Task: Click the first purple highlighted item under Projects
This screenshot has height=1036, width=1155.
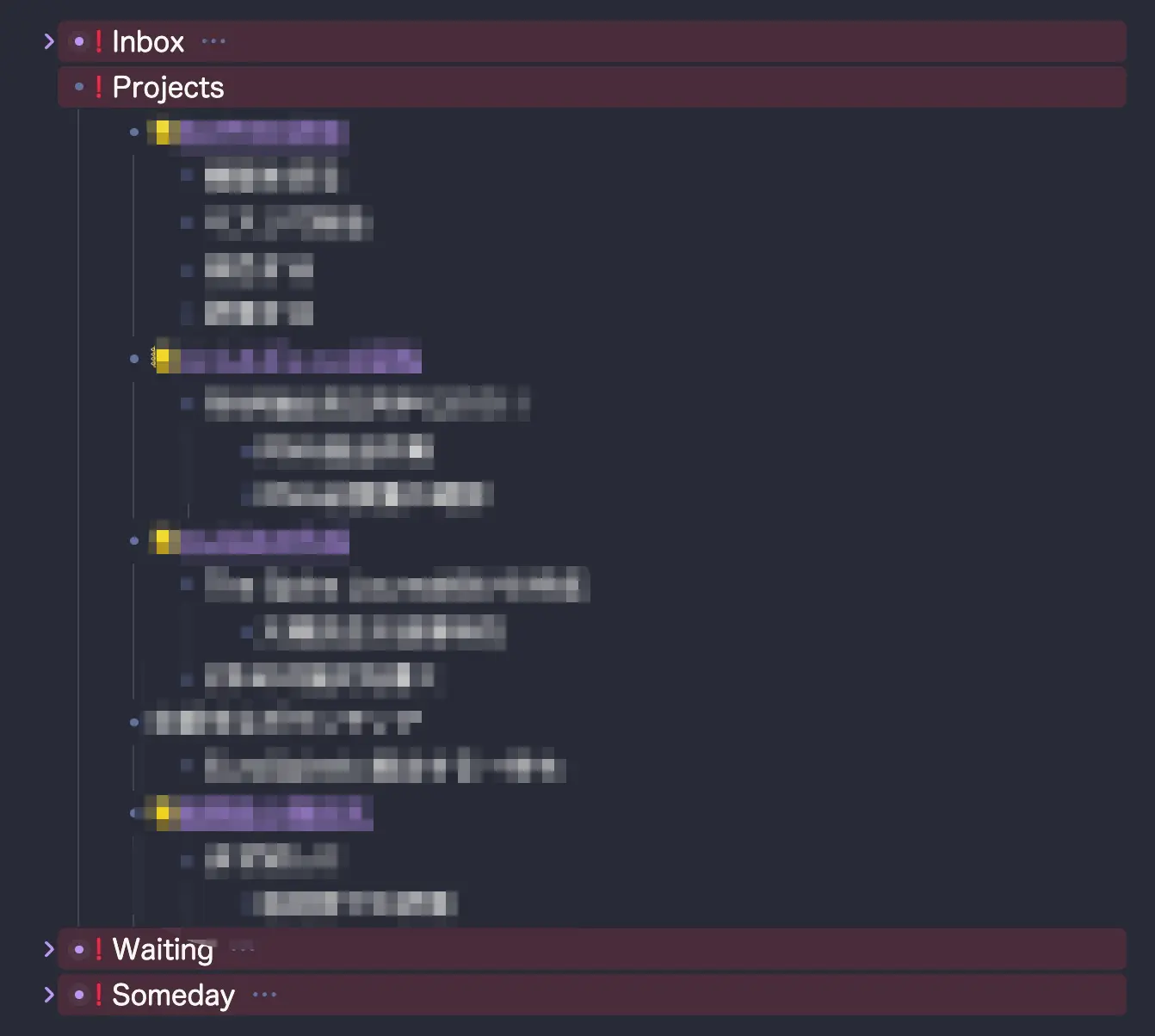Action: click(x=258, y=133)
